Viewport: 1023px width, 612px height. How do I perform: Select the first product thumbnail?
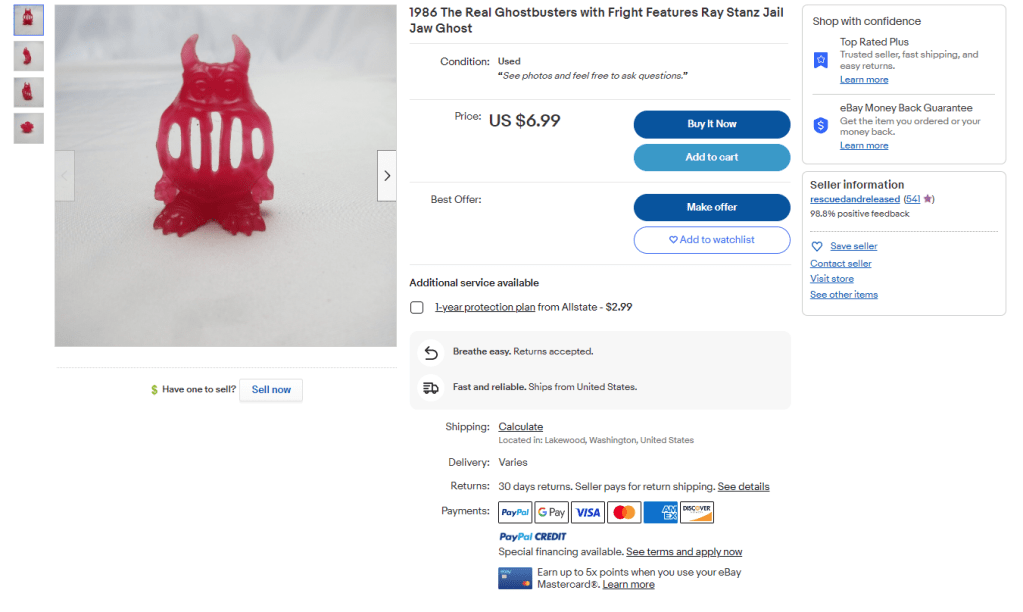[28, 21]
